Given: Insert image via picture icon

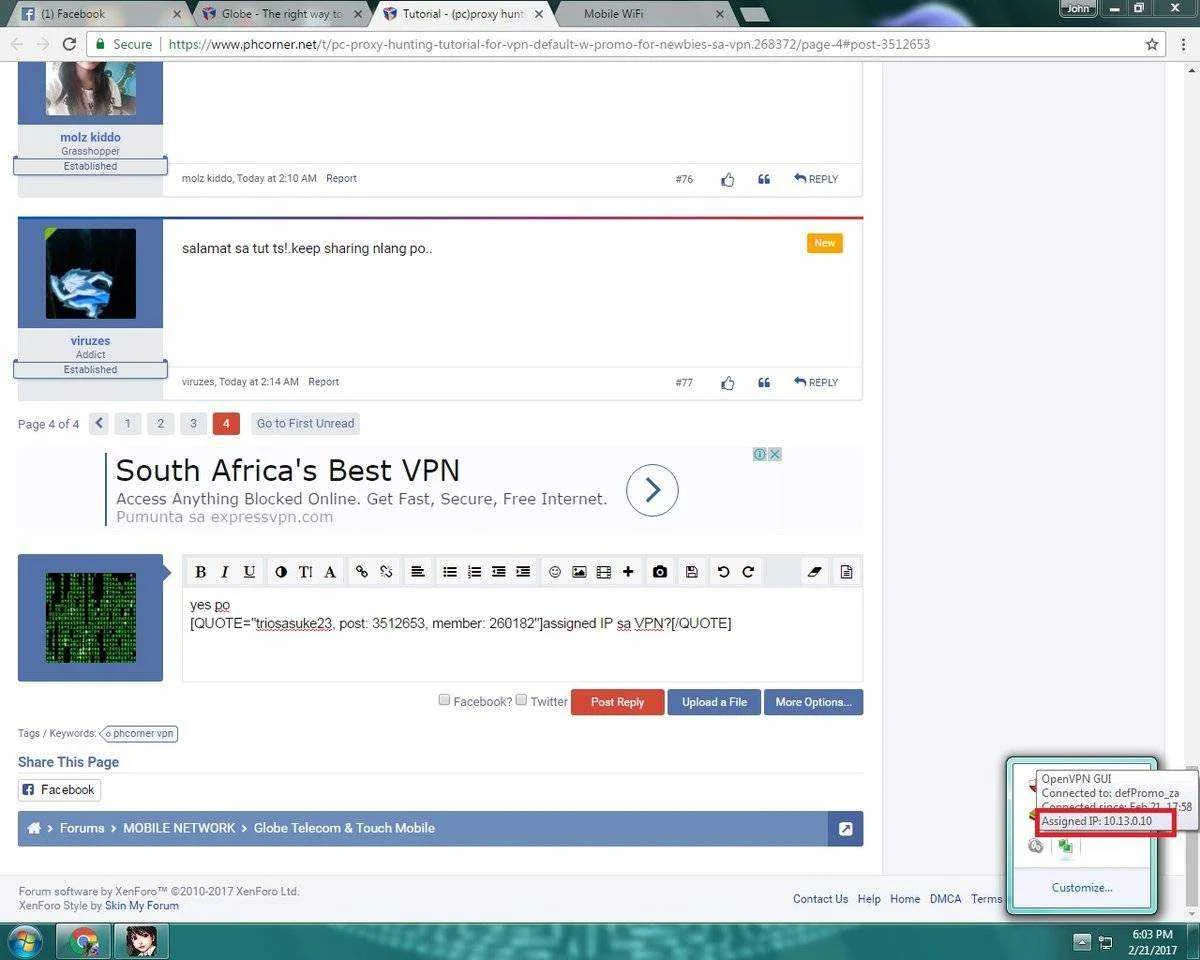Looking at the screenshot, I should [579, 572].
